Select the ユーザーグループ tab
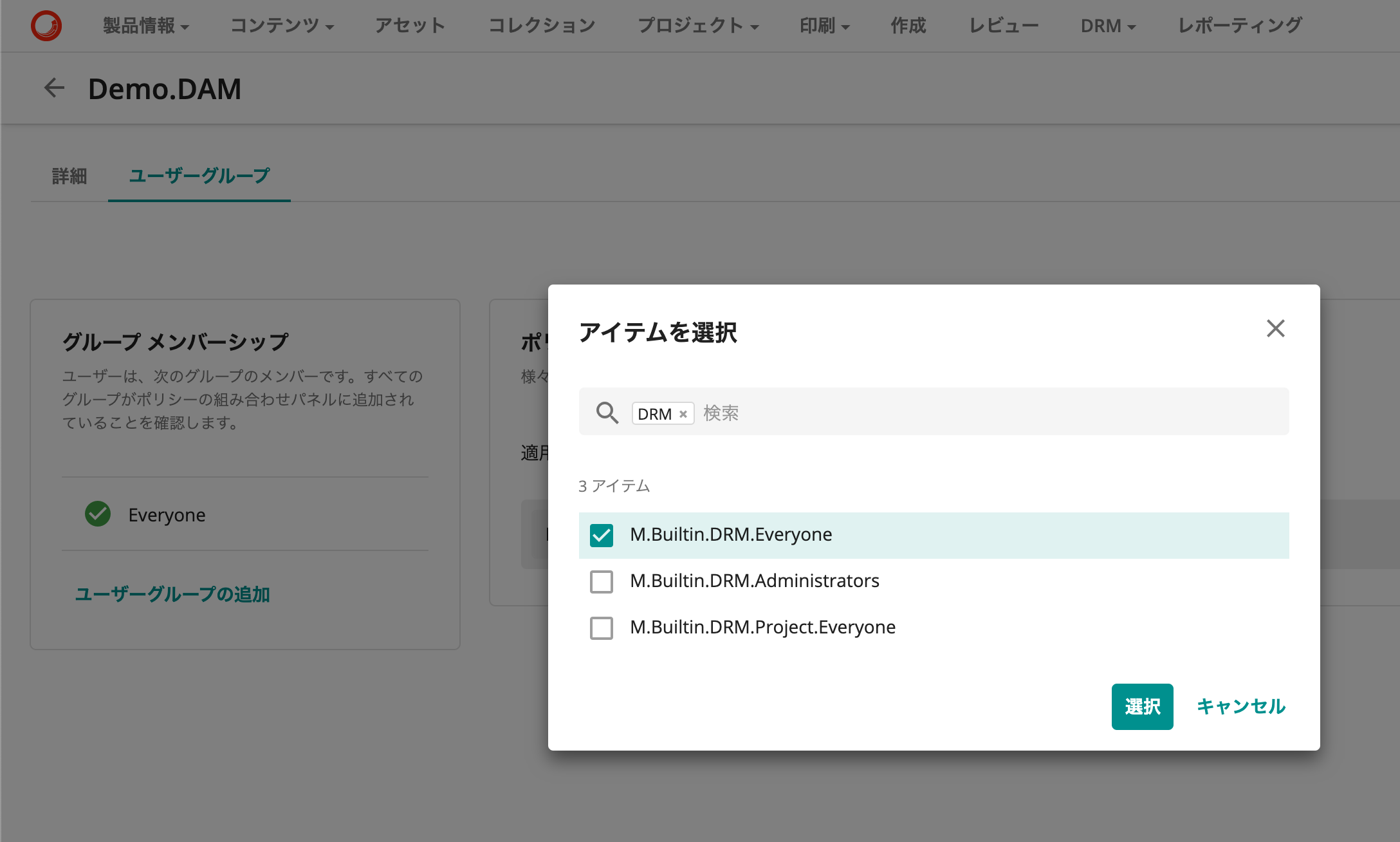Image resolution: width=1400 pixels, height=842 pixels. click(199, 176)
